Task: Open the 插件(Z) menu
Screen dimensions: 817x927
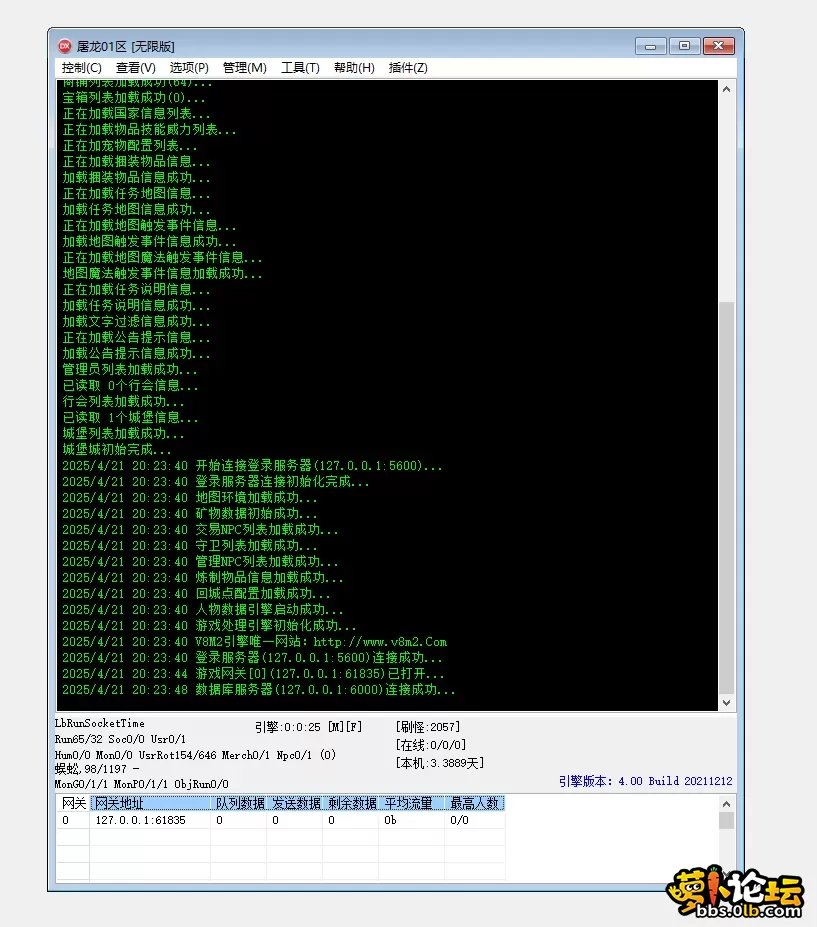Action: 408,68
